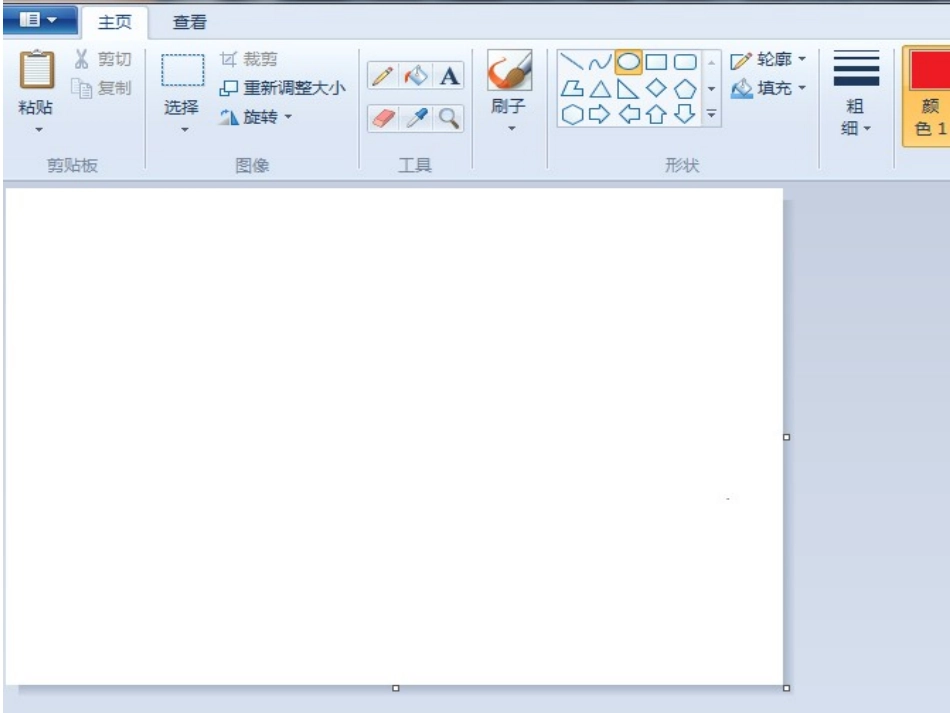Choose the Pentagon shape
This screenshot has width=950, height=713.
(x=685, y=89)
